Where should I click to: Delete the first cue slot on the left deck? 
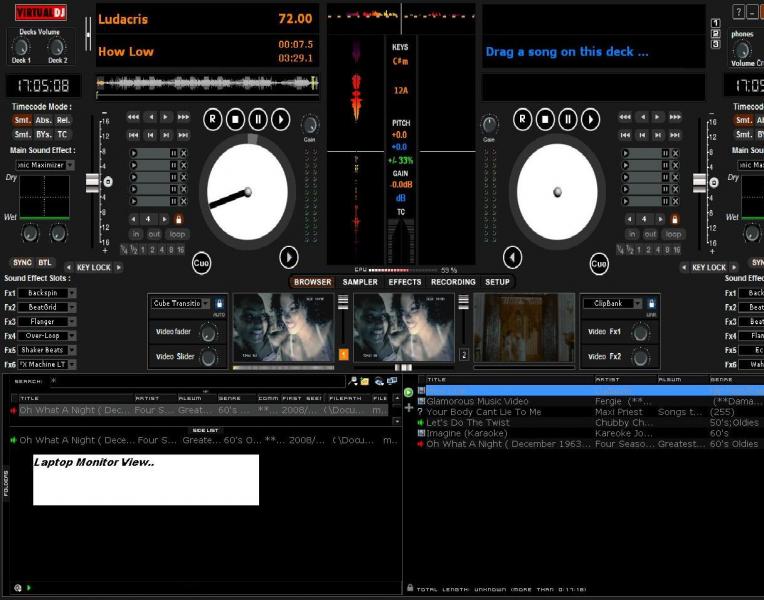pos(184,153)
